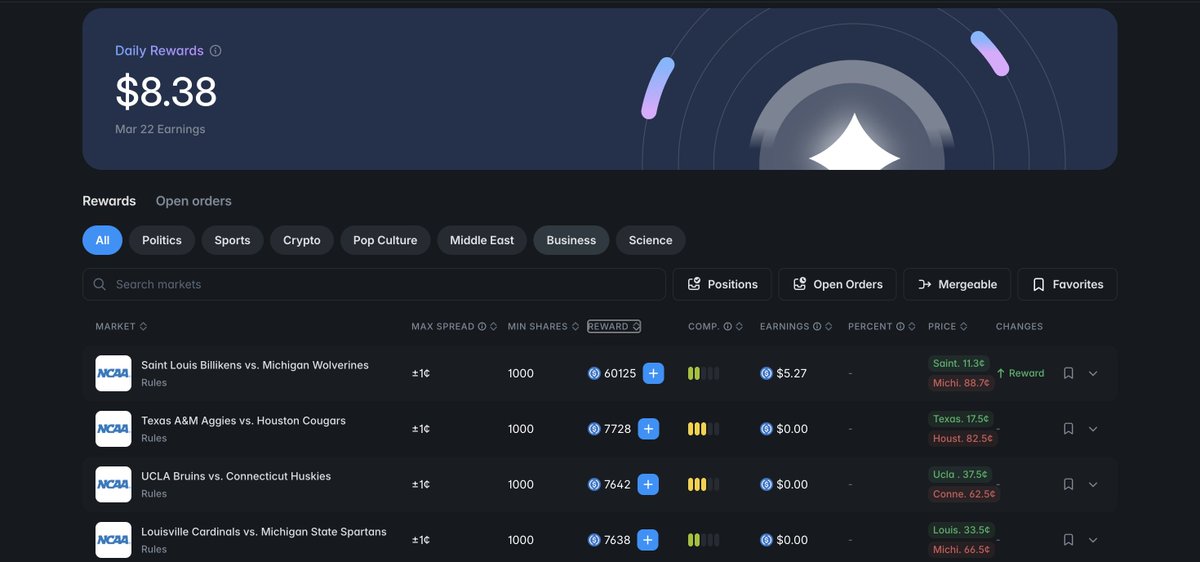
Task: Select the Houst. 82.5¢ price chip
Action: click(963, 439)
